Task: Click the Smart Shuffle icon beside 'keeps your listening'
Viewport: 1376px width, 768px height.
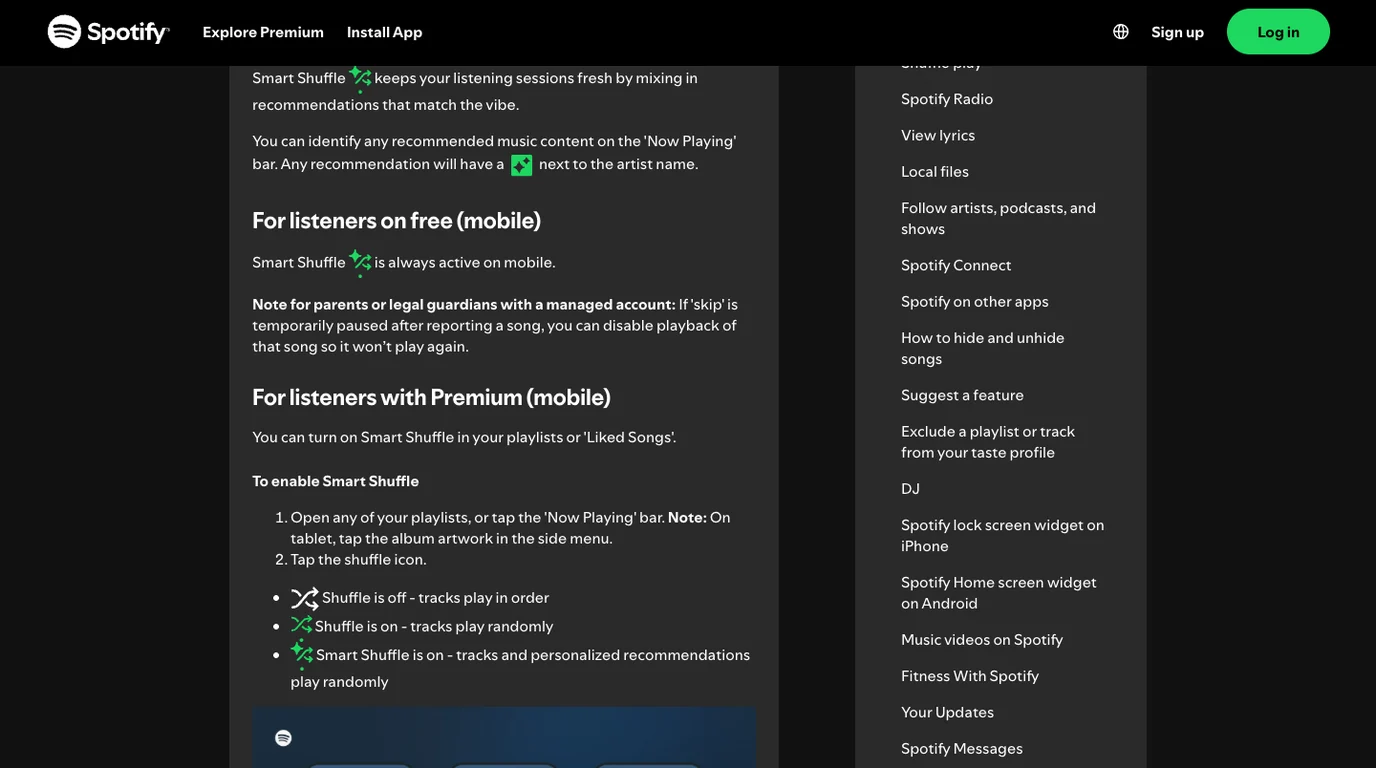Action: point(360,78)
